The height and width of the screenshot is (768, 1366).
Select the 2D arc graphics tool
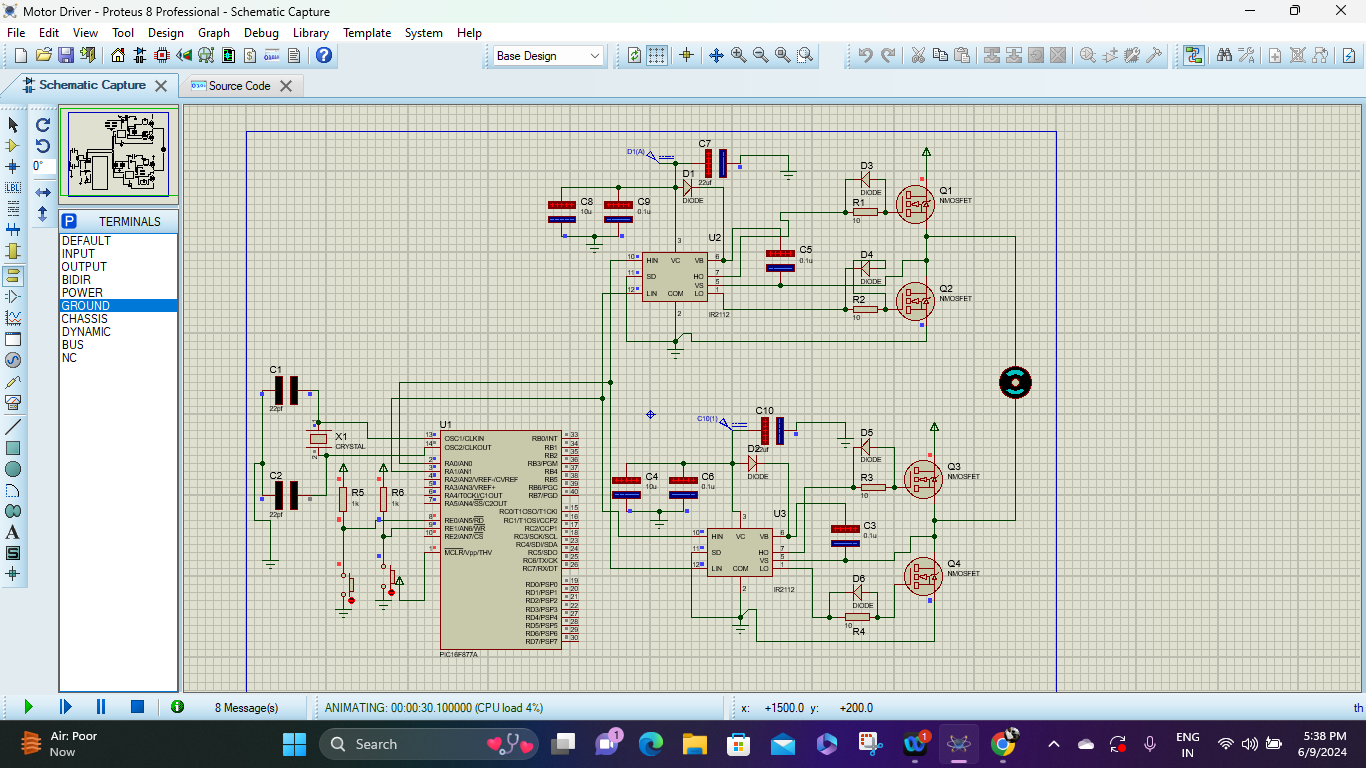tap(13, 490)
